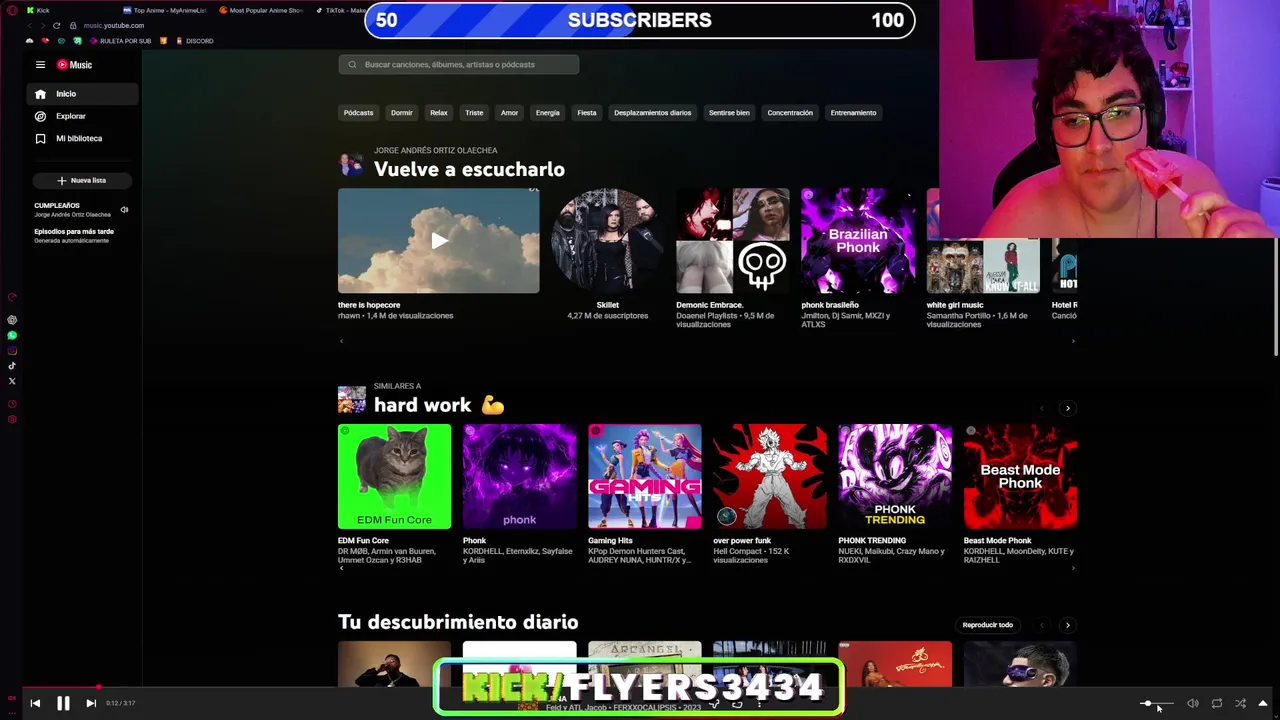Click next arrow in hard work section
Viewport: 1280px width, 720px height.
(1067, 408)
